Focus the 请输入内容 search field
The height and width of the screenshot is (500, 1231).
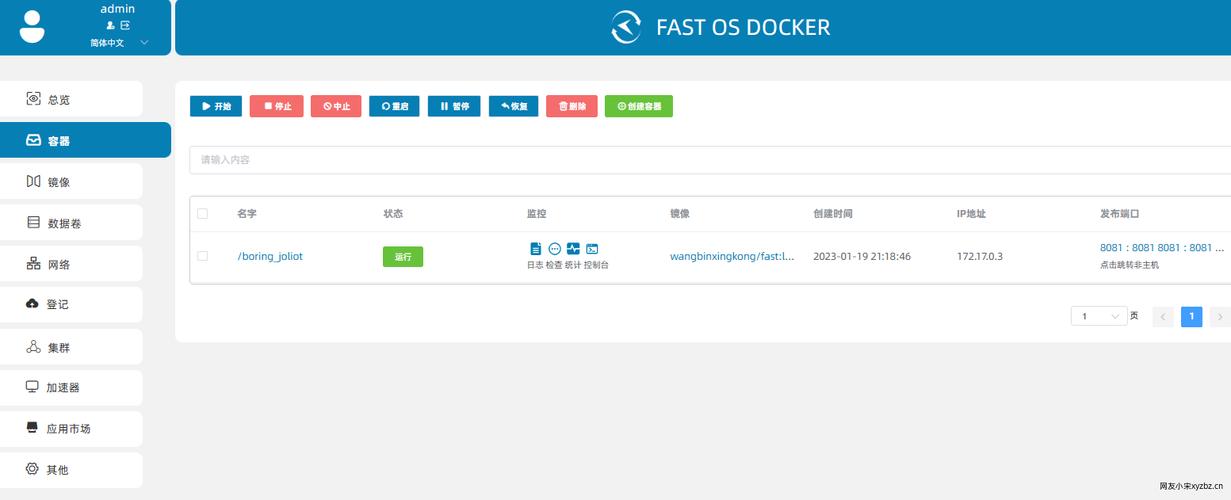pyautogui.click(x=710, y=159)
